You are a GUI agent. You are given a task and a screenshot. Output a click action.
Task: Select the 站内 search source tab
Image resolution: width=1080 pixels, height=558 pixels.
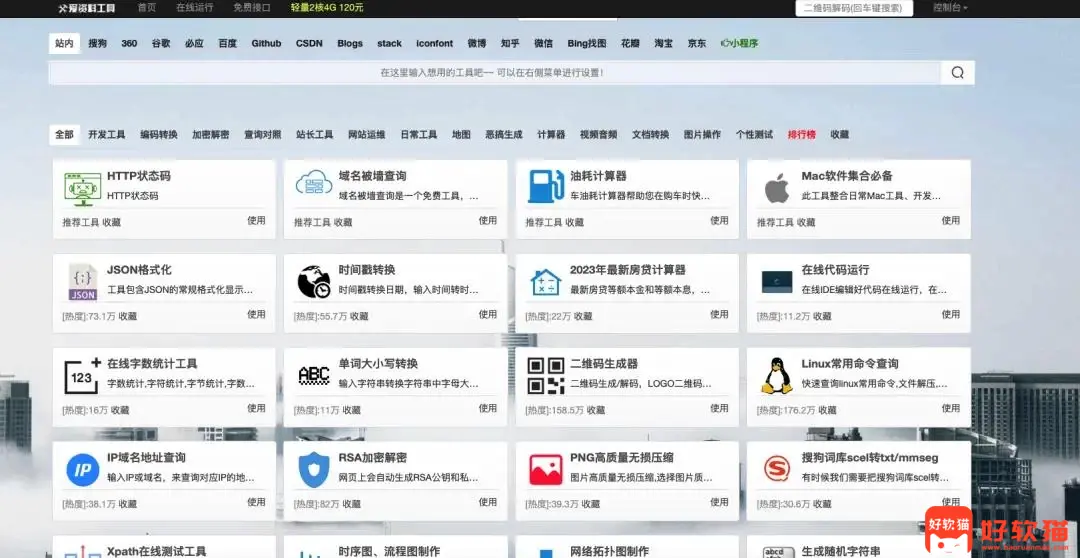65,43
